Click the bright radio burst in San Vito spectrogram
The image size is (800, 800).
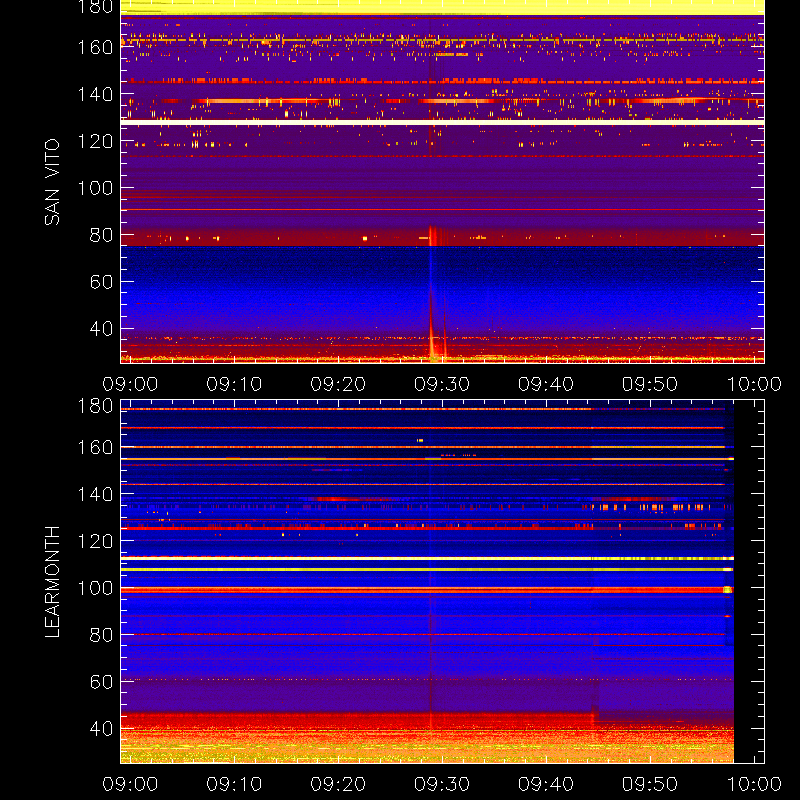pyautogui.click(x=436, y=293)
